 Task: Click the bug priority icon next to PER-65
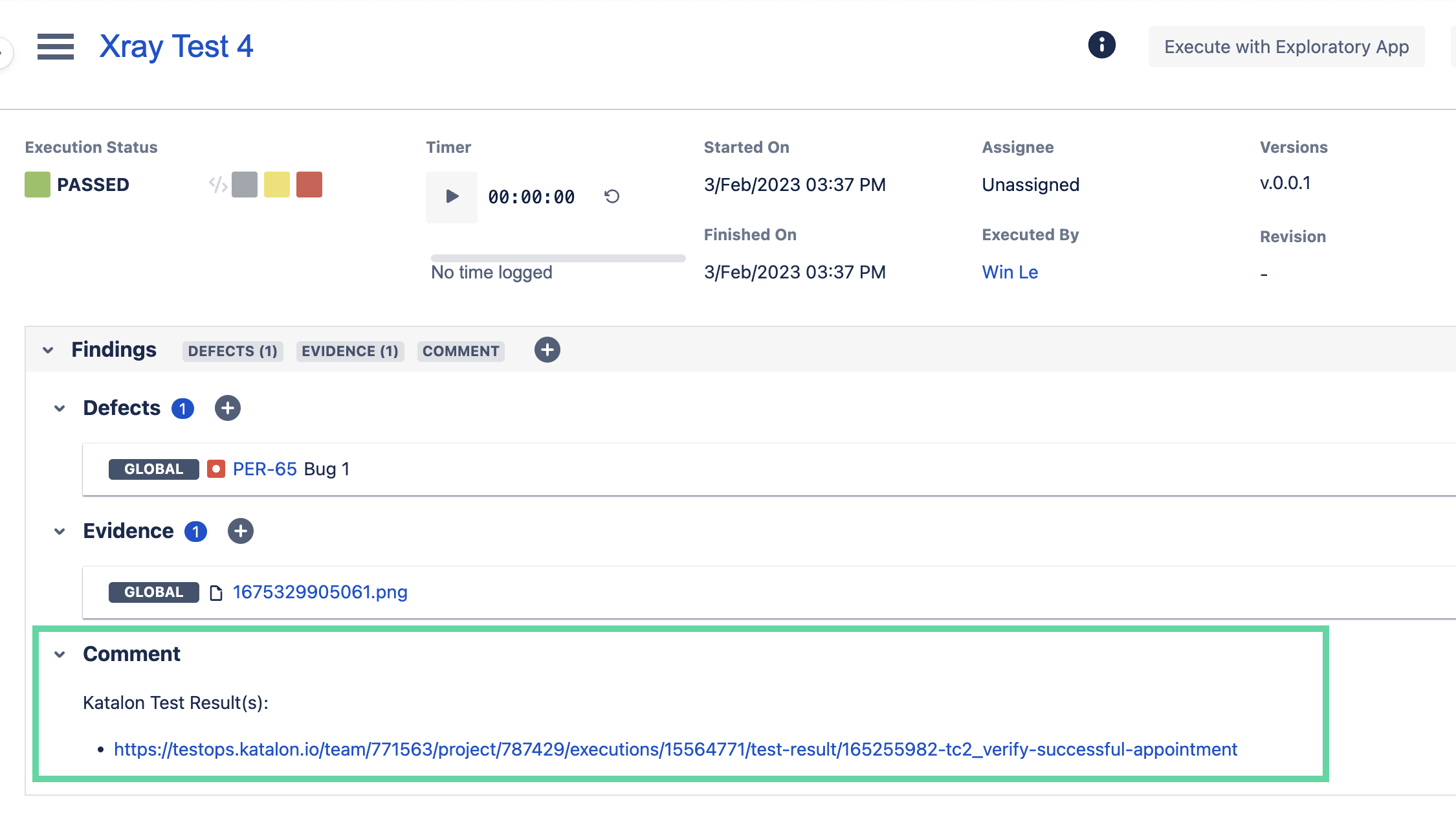216,469
